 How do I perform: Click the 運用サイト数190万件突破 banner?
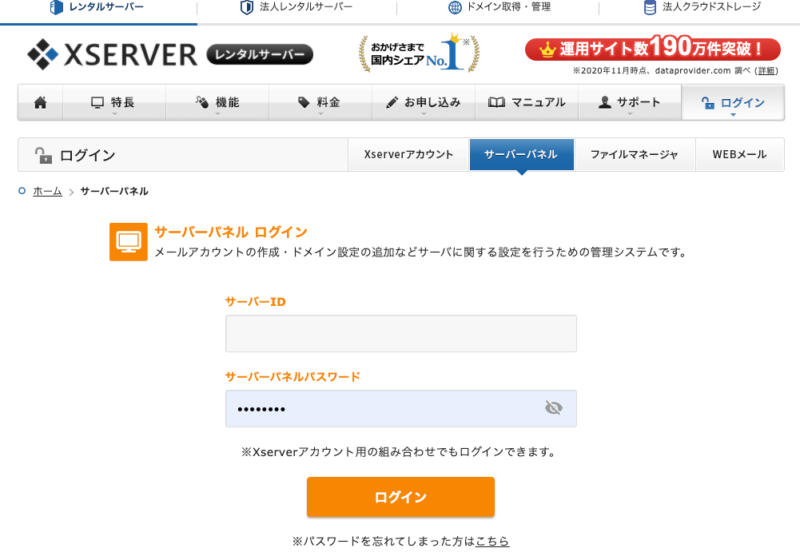pos(653,49)
